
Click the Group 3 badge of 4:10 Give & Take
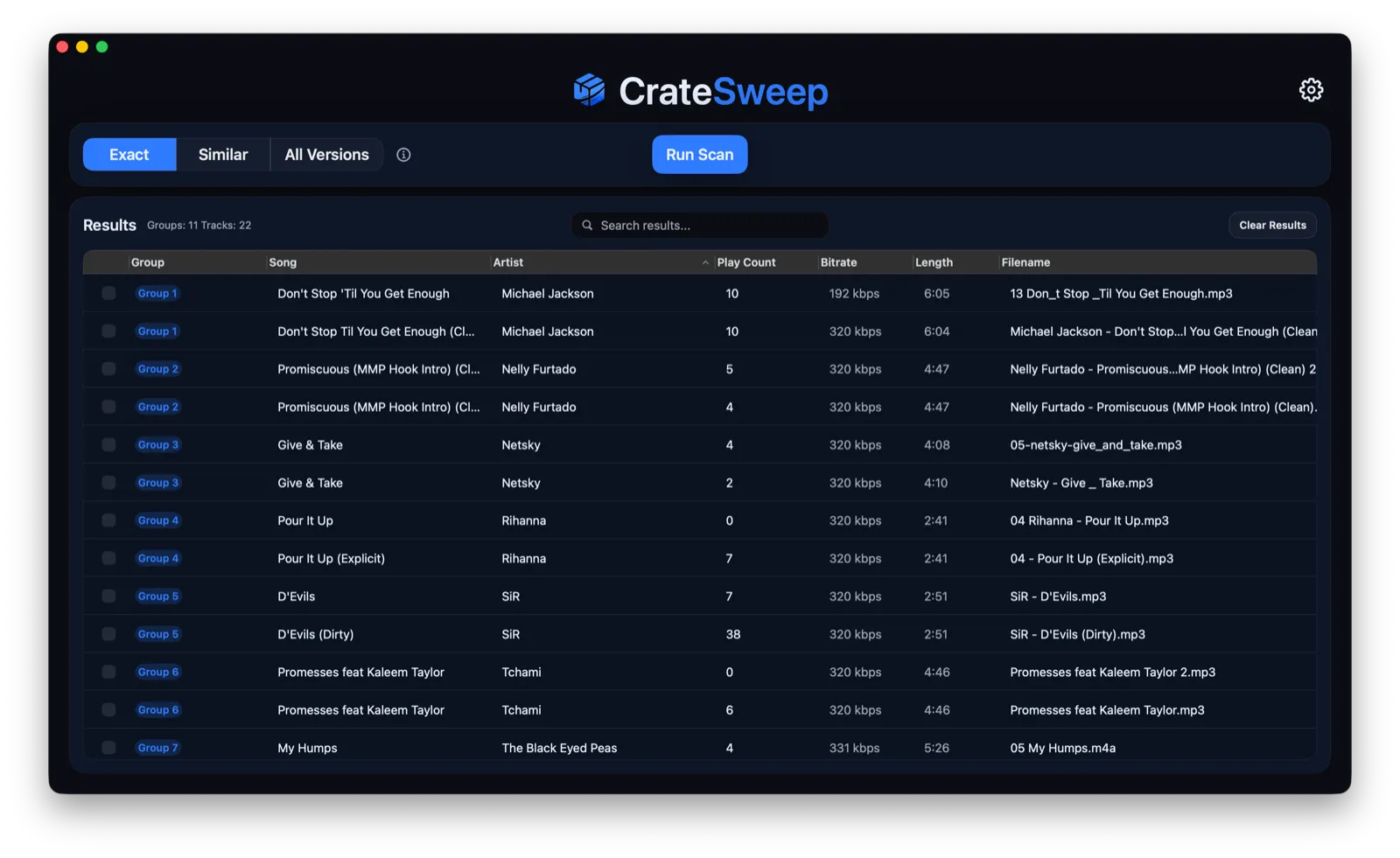[x=157, y=483]
